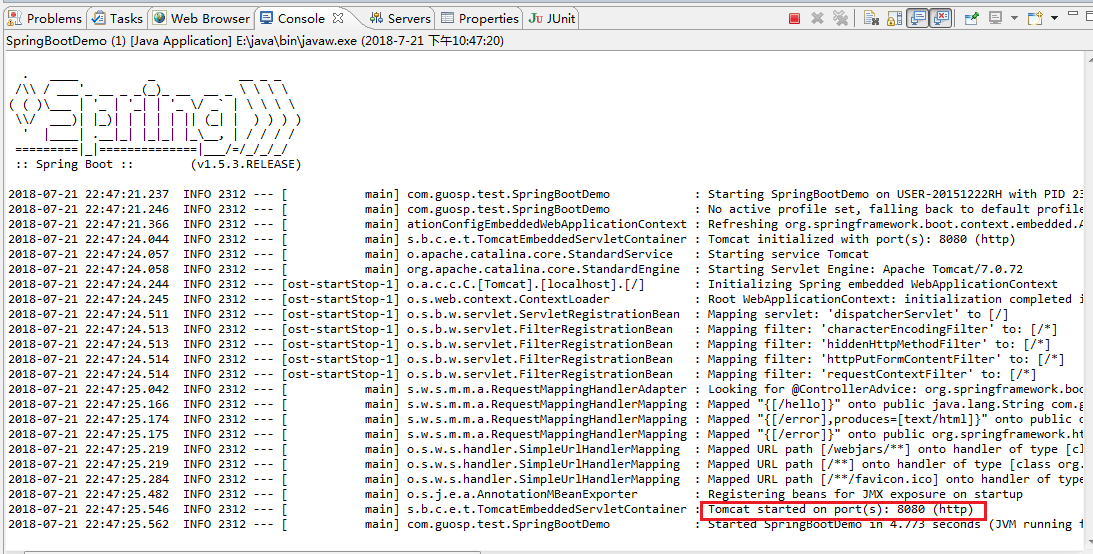Click 'Mapped URL path [/webjars/**]' message

(x=896, y=449)
